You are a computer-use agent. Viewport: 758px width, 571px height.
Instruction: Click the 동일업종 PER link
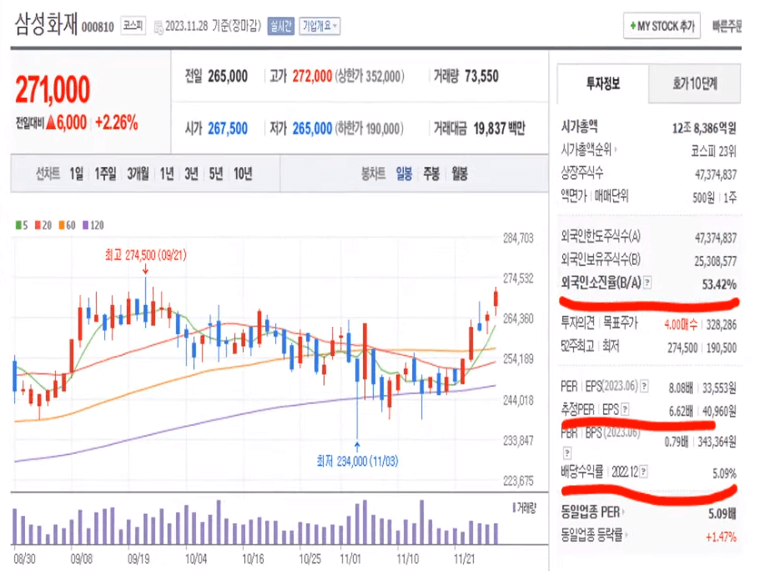[590, 512]
